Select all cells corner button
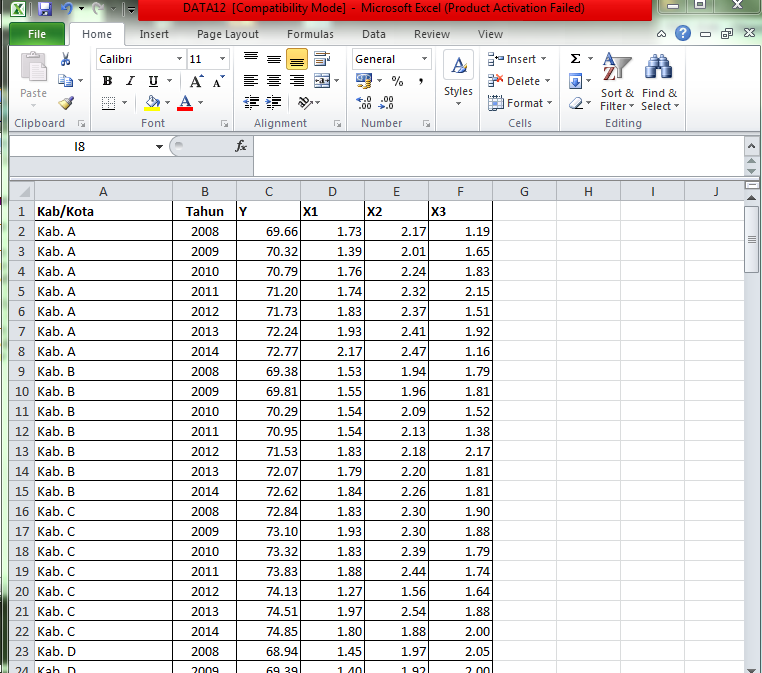The image size is (762, 673). 22,191
